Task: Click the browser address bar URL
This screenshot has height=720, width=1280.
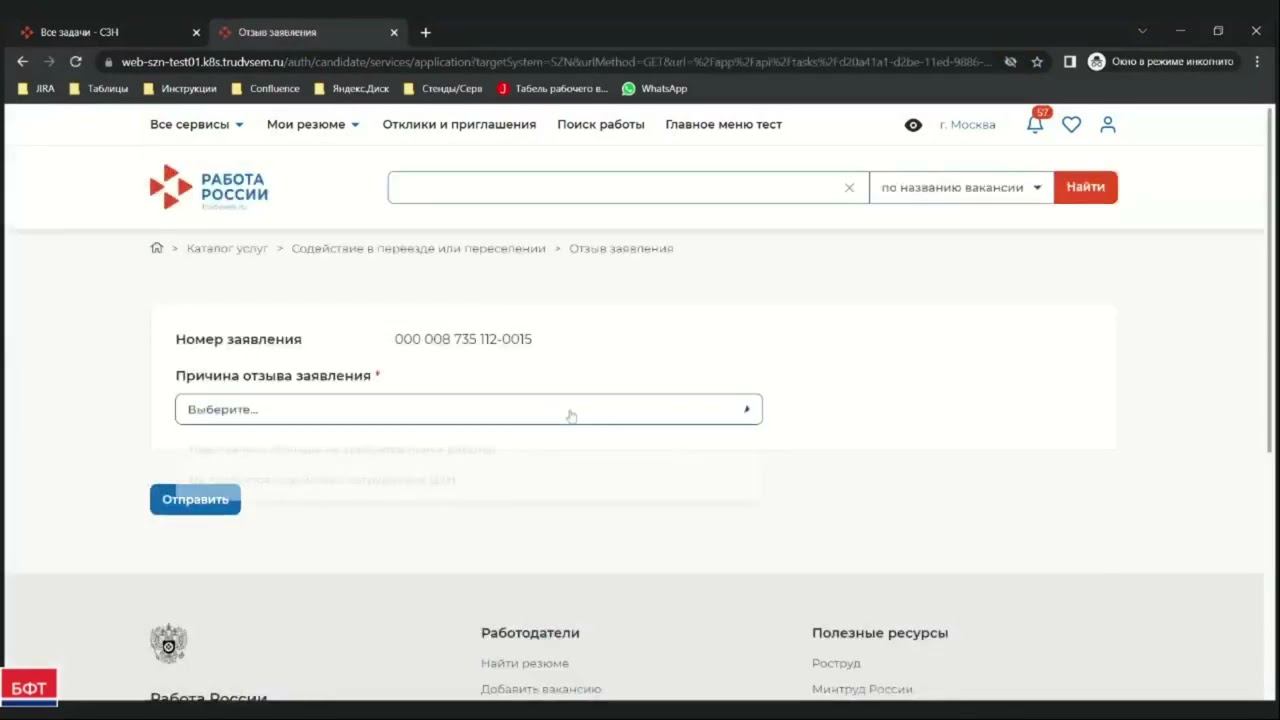Action: click(x=555, y=62)
